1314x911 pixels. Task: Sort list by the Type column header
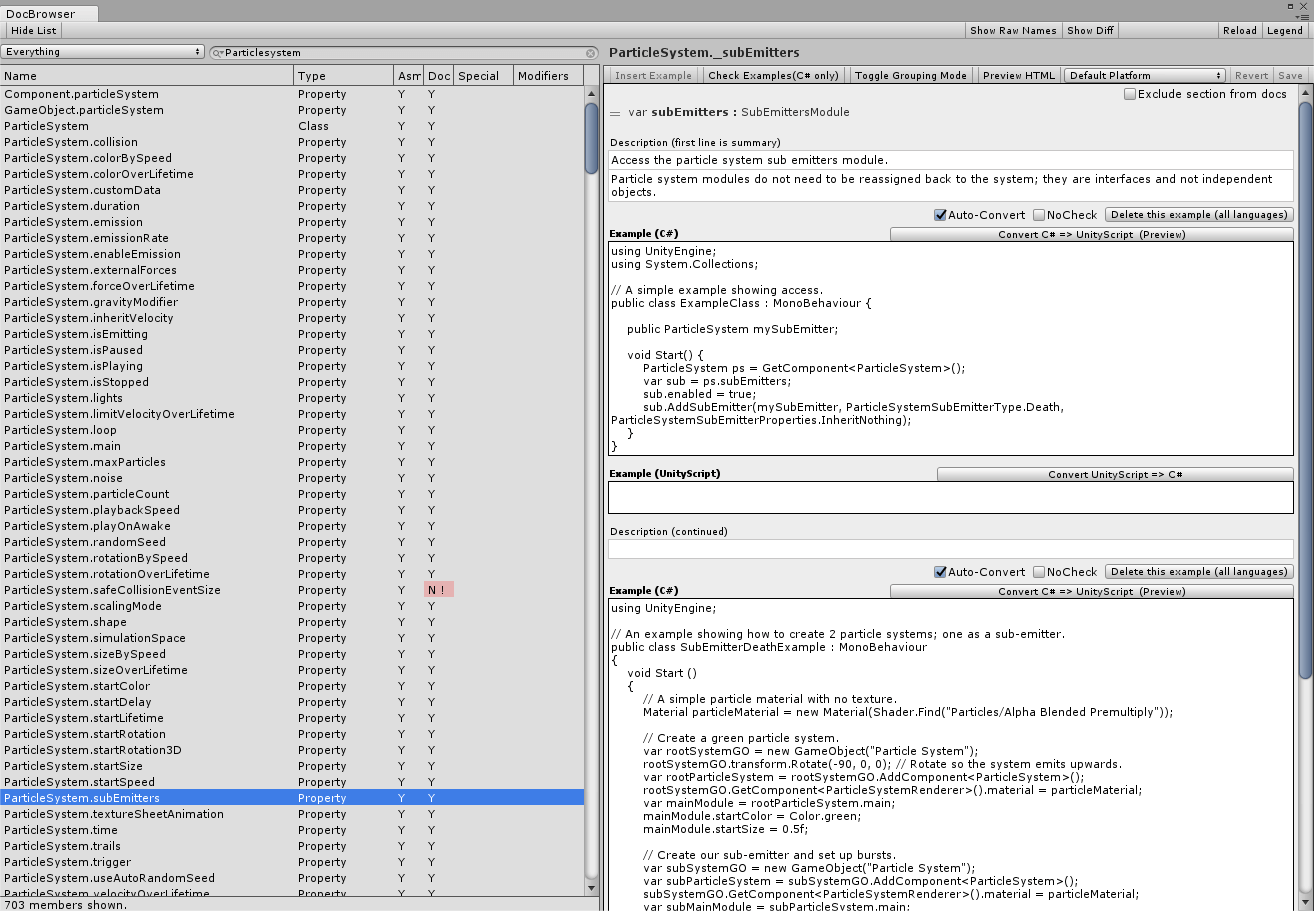click(344, 76)
